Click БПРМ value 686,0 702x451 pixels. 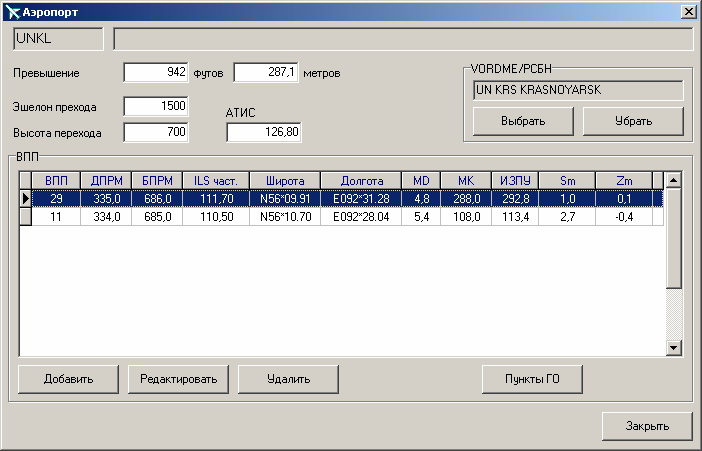[x=157, y=198]
